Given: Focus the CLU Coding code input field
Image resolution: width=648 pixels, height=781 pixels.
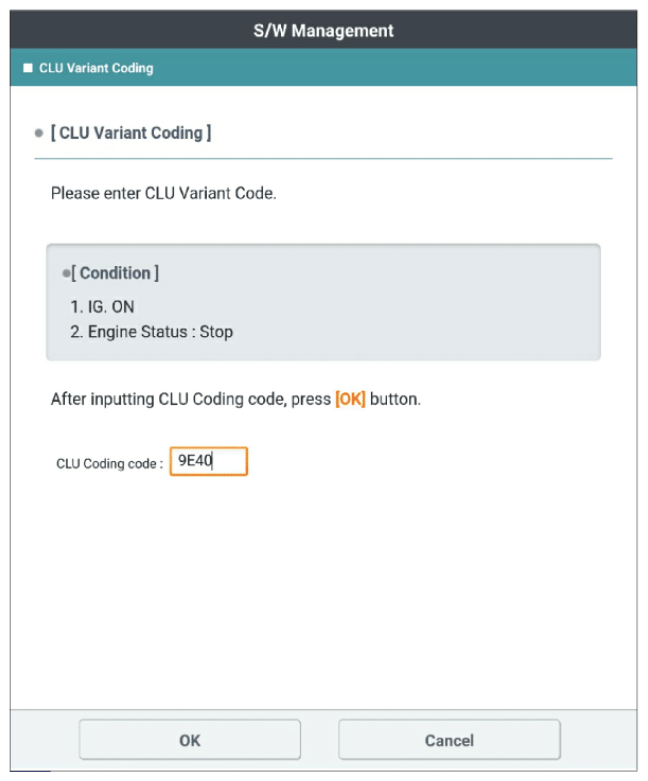Looking at the screenshot, I should point(209,461).
